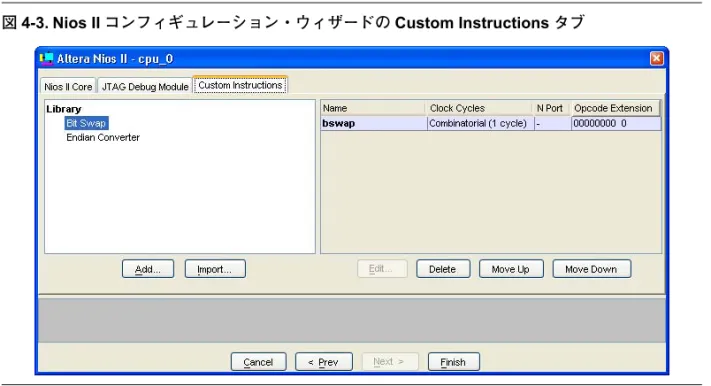The width and height of the screenshot is (711, 386).
Task: Click the greyed-out Edit... button
Action: (x=382, y=269)
